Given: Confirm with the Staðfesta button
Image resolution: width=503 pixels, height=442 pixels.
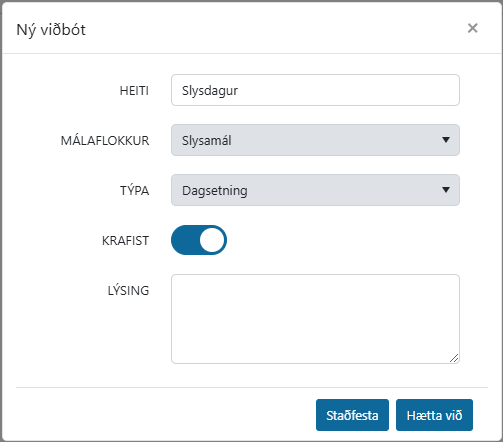Looking at the screenshot, I should [352, 415].
